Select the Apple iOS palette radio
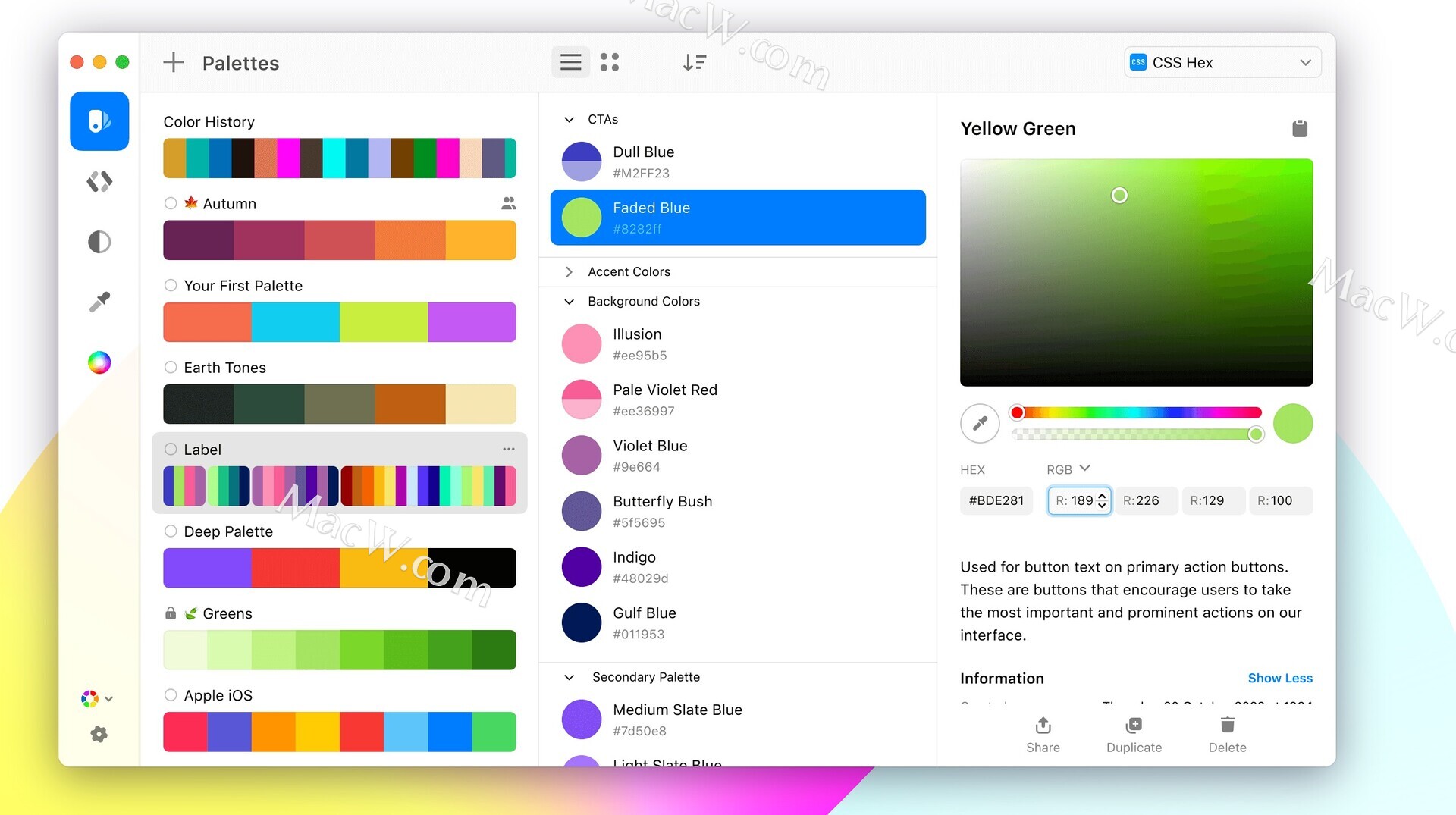Screen dimensions: 1456x815 pyautogui.click(x=171, y=695)
